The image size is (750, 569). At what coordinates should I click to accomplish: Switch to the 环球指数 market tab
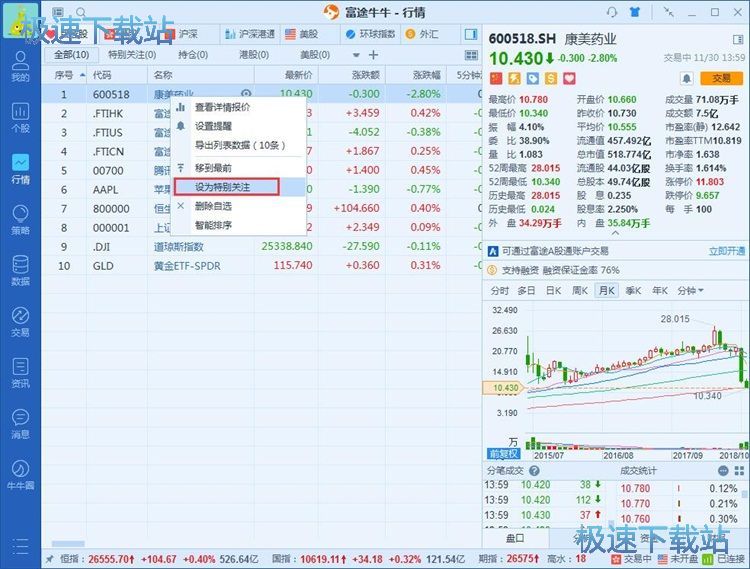tap(371, 34)
